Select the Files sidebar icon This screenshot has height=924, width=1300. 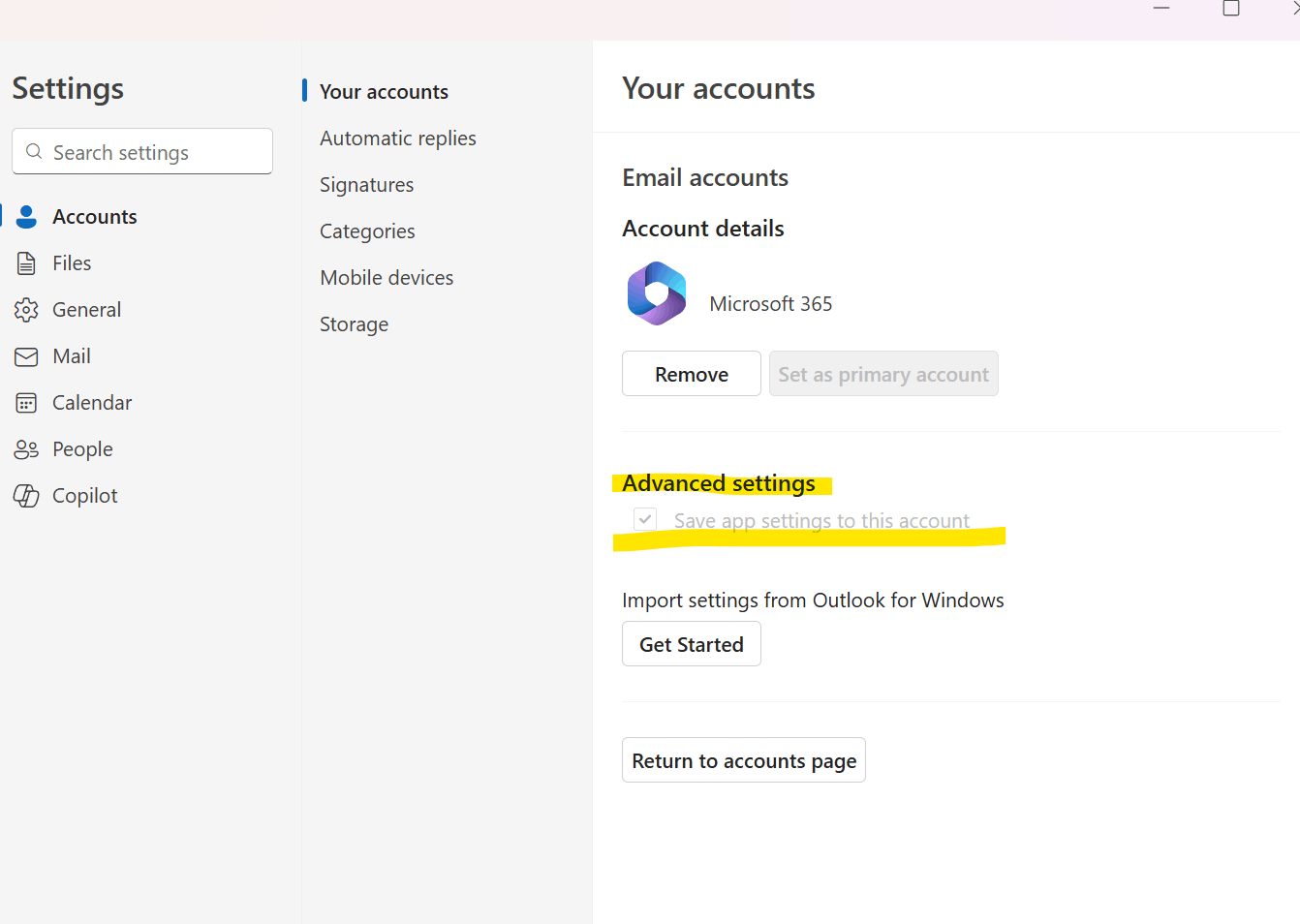[x=26, y=262]
